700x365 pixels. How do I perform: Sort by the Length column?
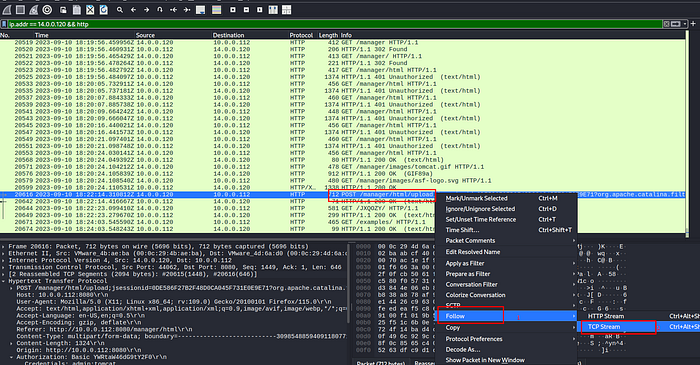click(x=328, y=35)
